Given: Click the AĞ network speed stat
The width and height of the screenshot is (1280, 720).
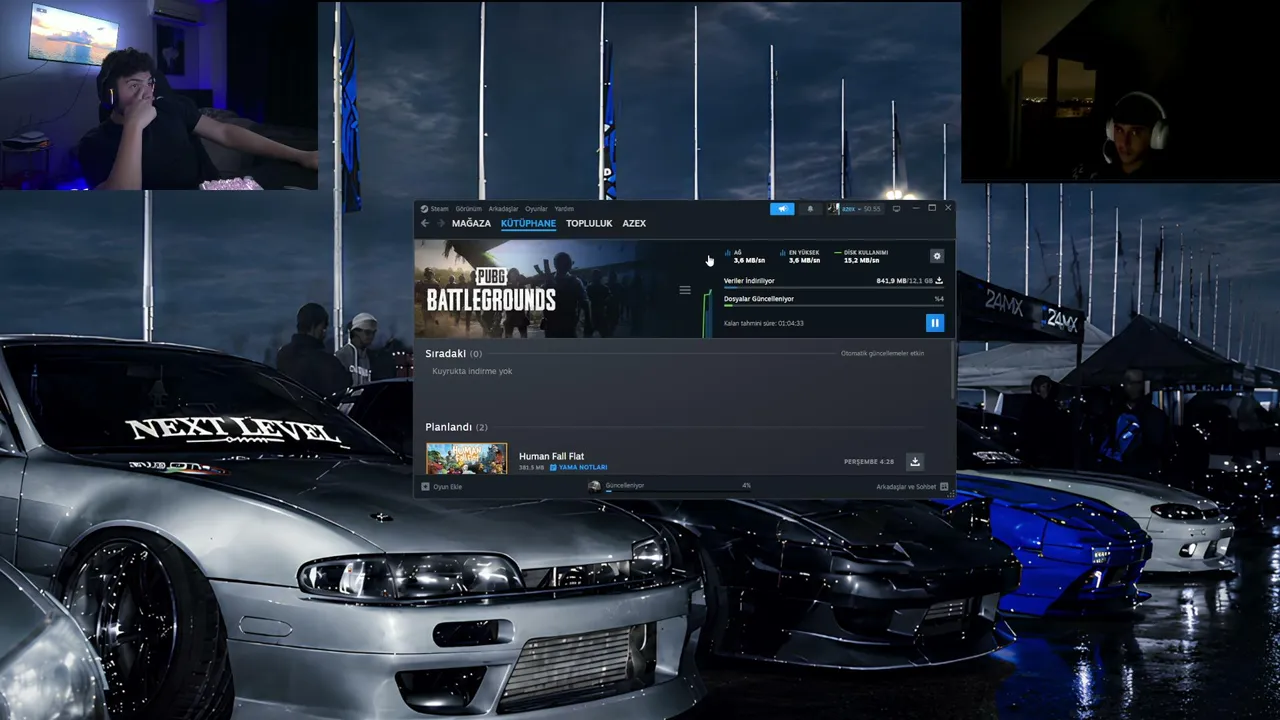Looking at the screenshot, I should [744, 257].
